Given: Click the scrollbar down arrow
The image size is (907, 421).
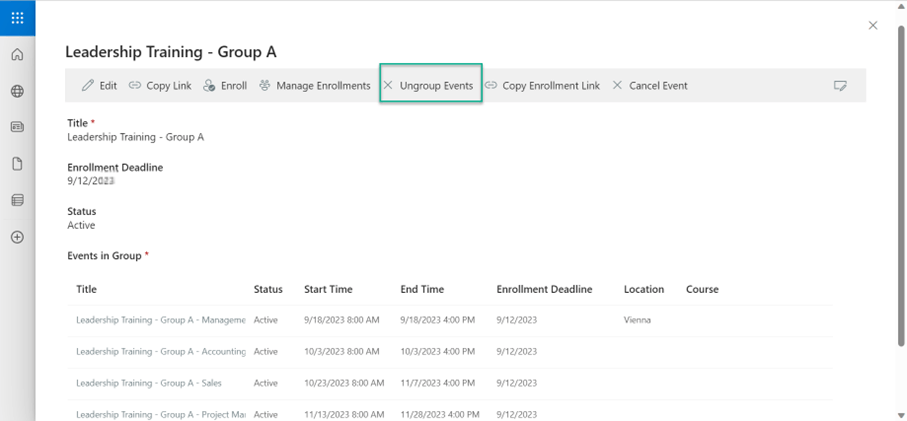Looking at the screenshot, I should [x=901, y=415].
